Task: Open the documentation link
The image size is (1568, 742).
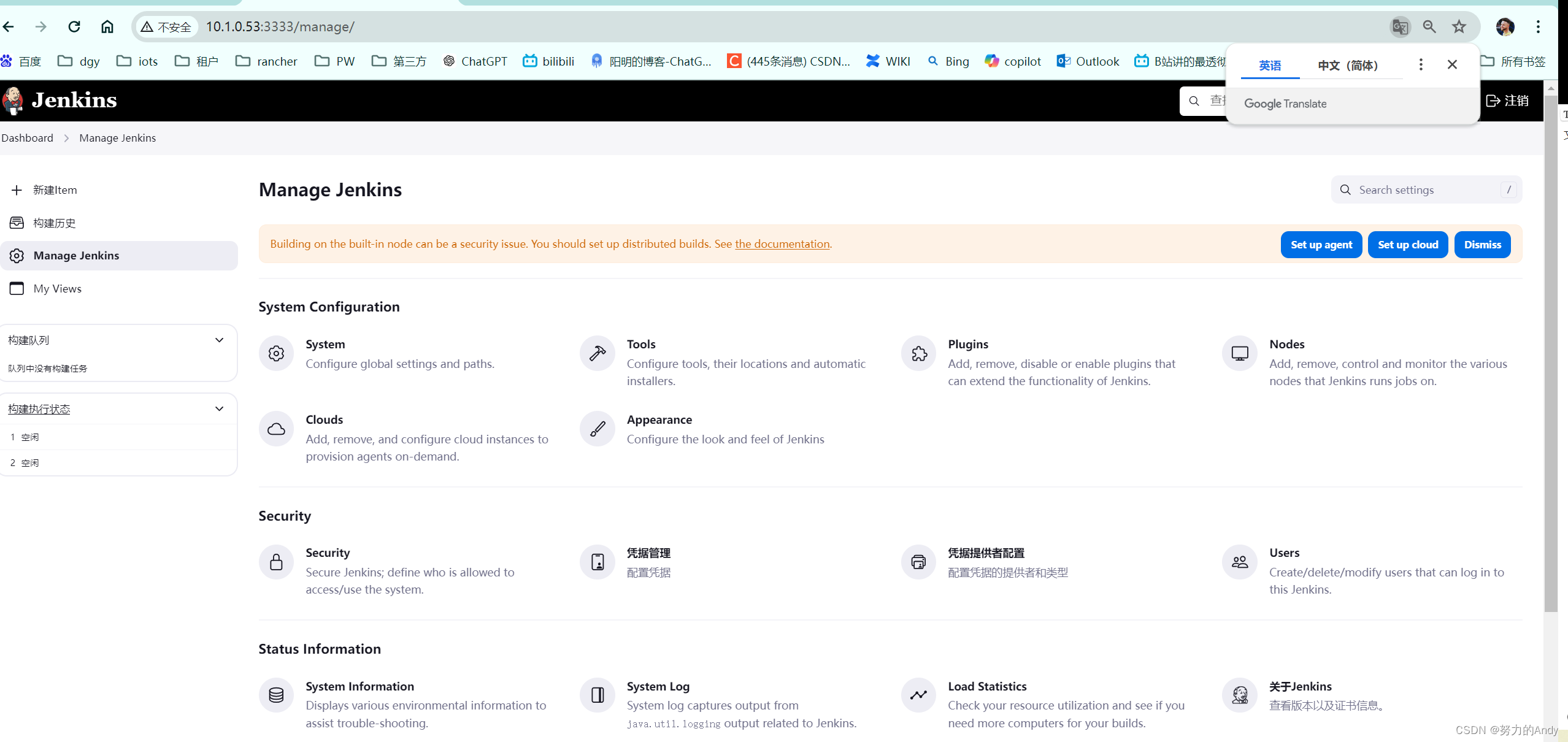Action: [x=782, y=243]
